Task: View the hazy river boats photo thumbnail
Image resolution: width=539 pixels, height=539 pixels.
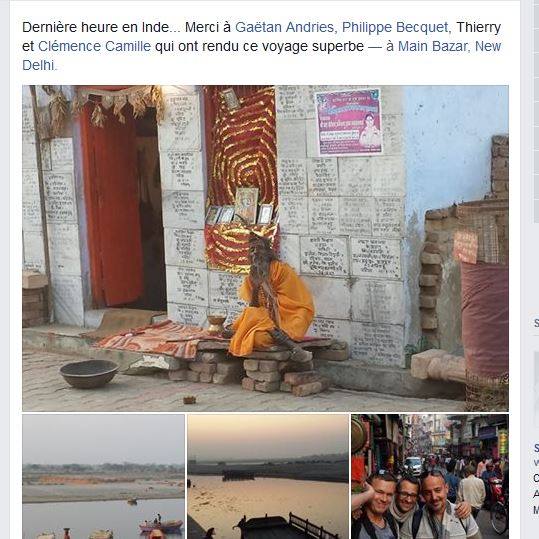Action: (103, 476)
